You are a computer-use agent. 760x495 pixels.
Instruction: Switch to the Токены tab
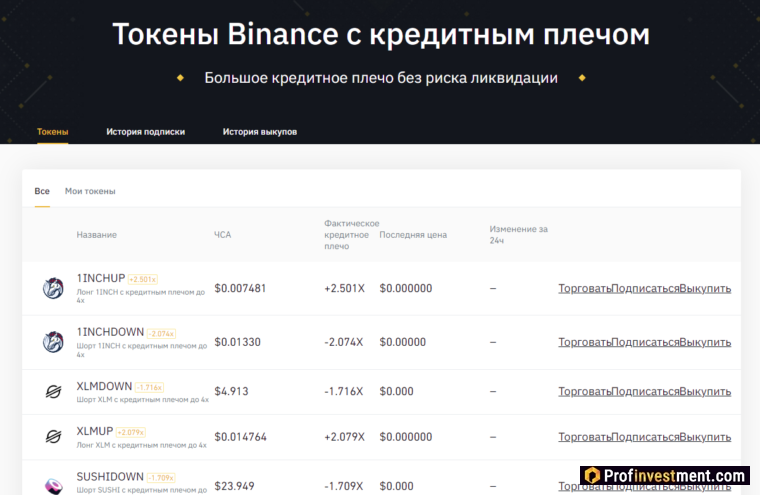click(x=52, y=132)
